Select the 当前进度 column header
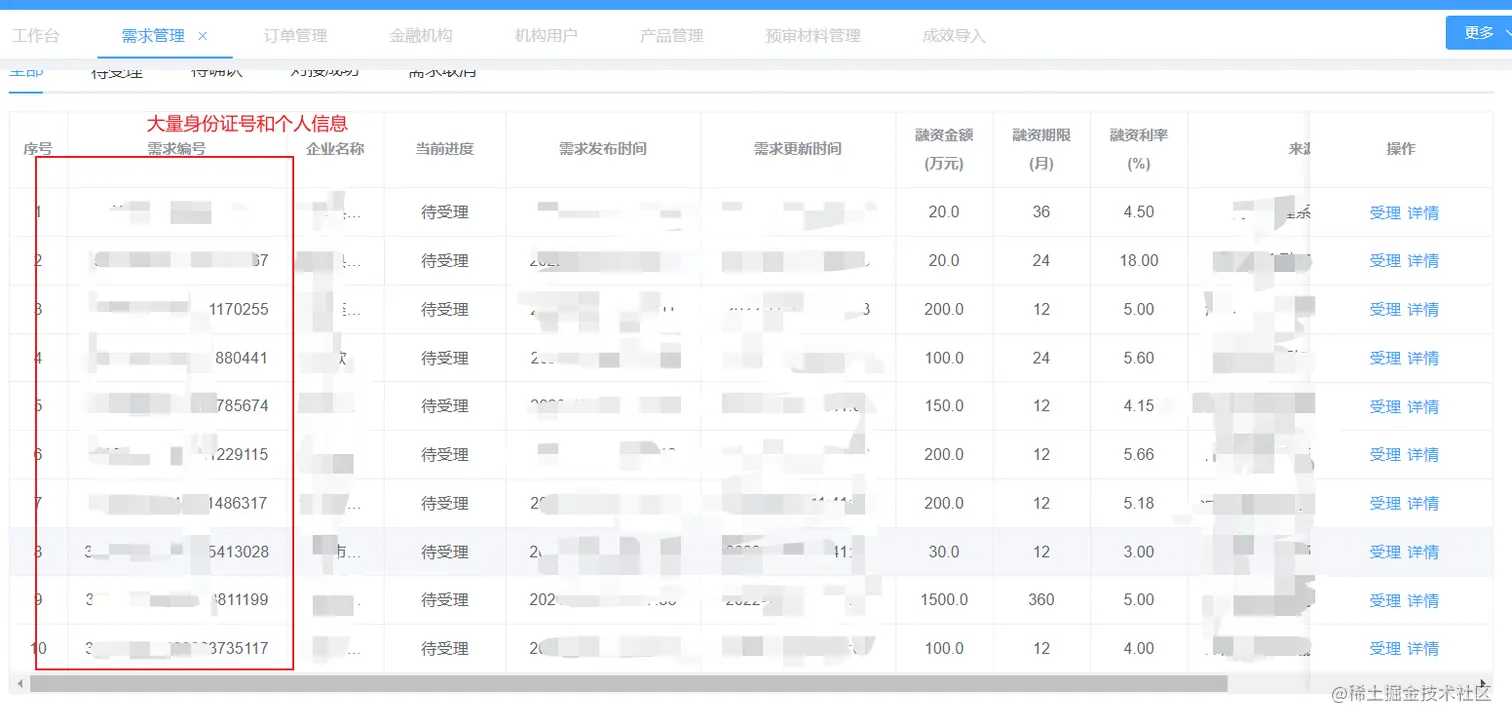Screen dimensions: 1512x724 [x=445, y=149]
